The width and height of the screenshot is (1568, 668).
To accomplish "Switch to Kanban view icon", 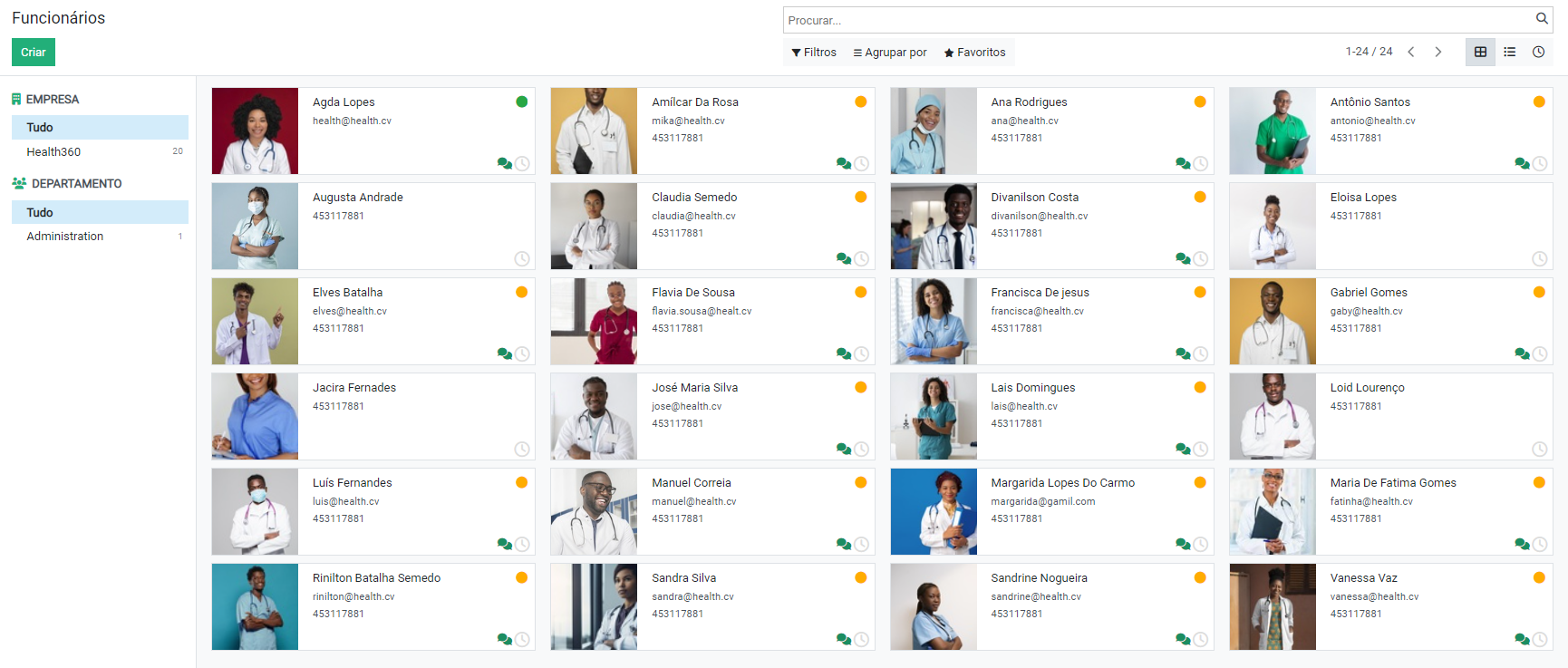I will point(1480,53).
